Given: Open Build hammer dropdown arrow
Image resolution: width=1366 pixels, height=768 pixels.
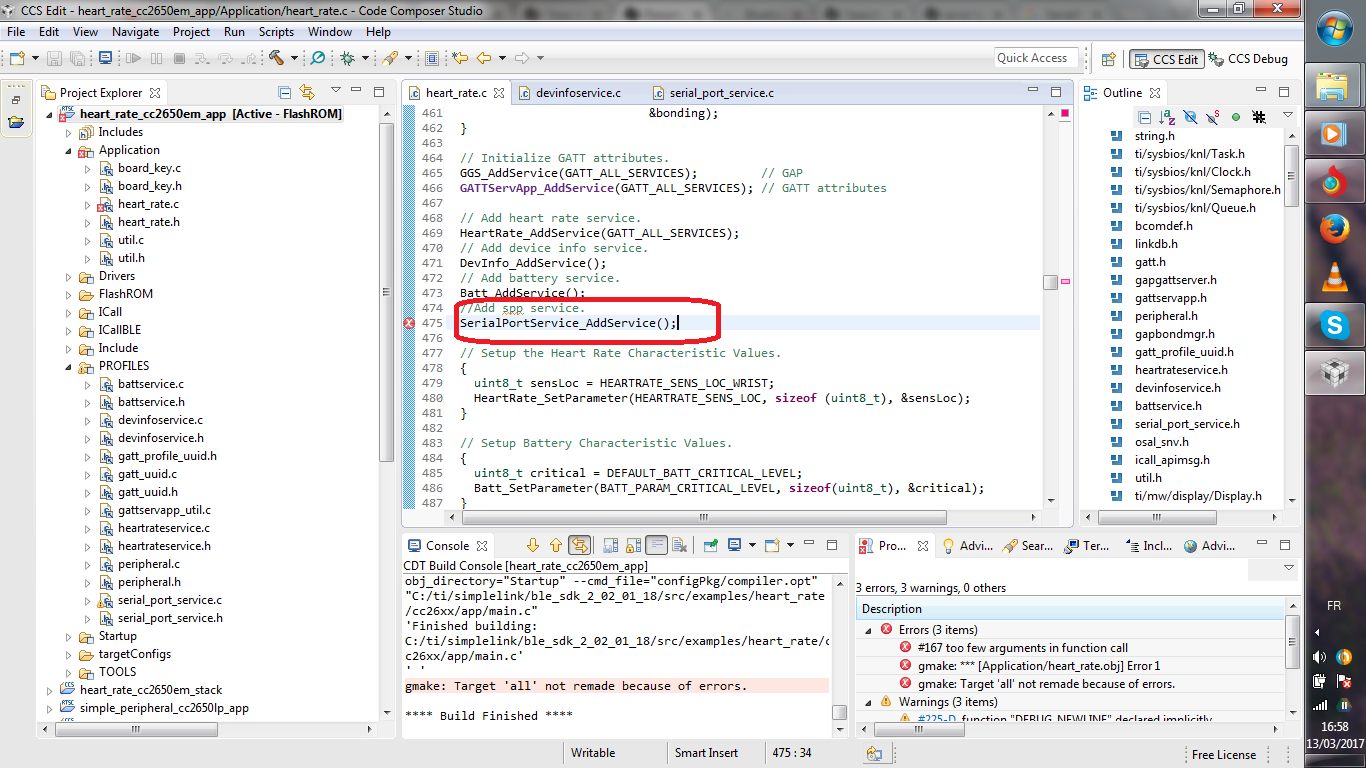Looking at the screenshot, I should tap(294, 58).
